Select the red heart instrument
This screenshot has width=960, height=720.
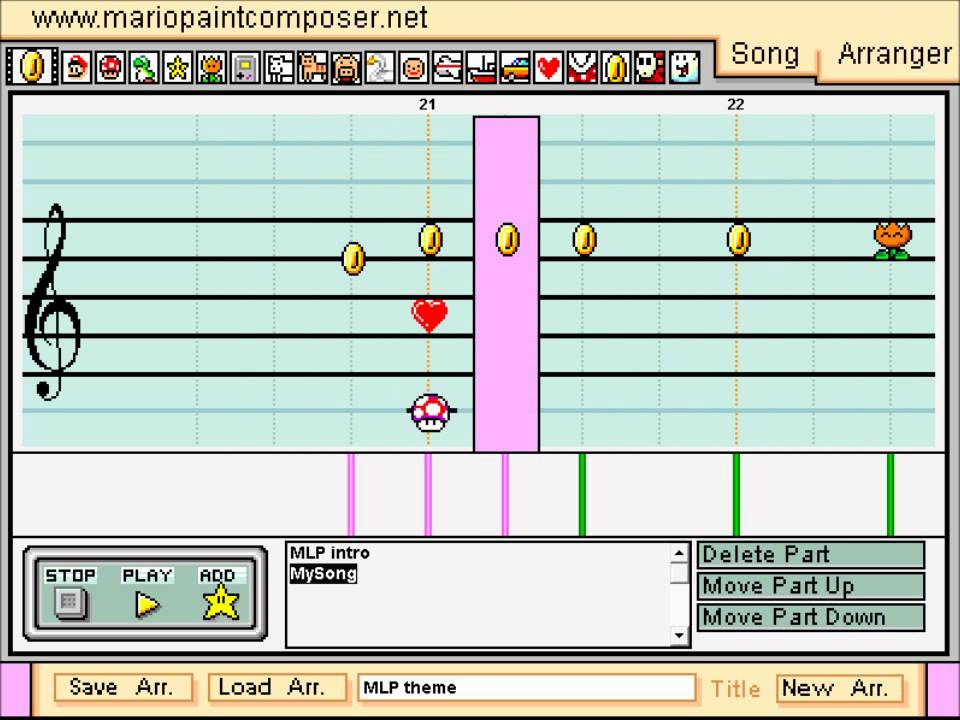(548, 68)
